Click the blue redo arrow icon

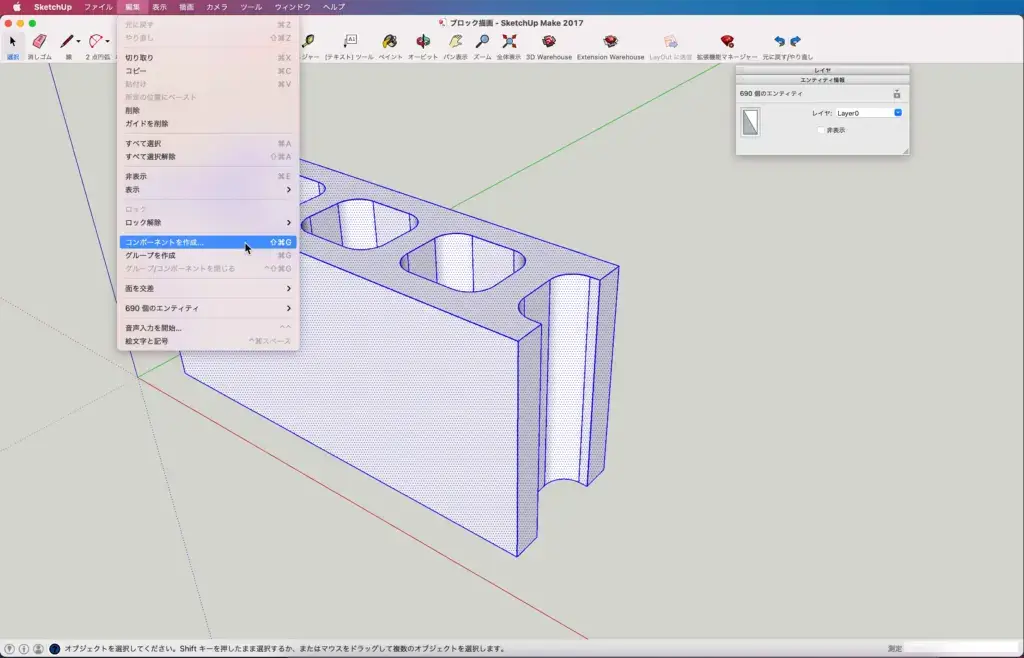[795, 42]
